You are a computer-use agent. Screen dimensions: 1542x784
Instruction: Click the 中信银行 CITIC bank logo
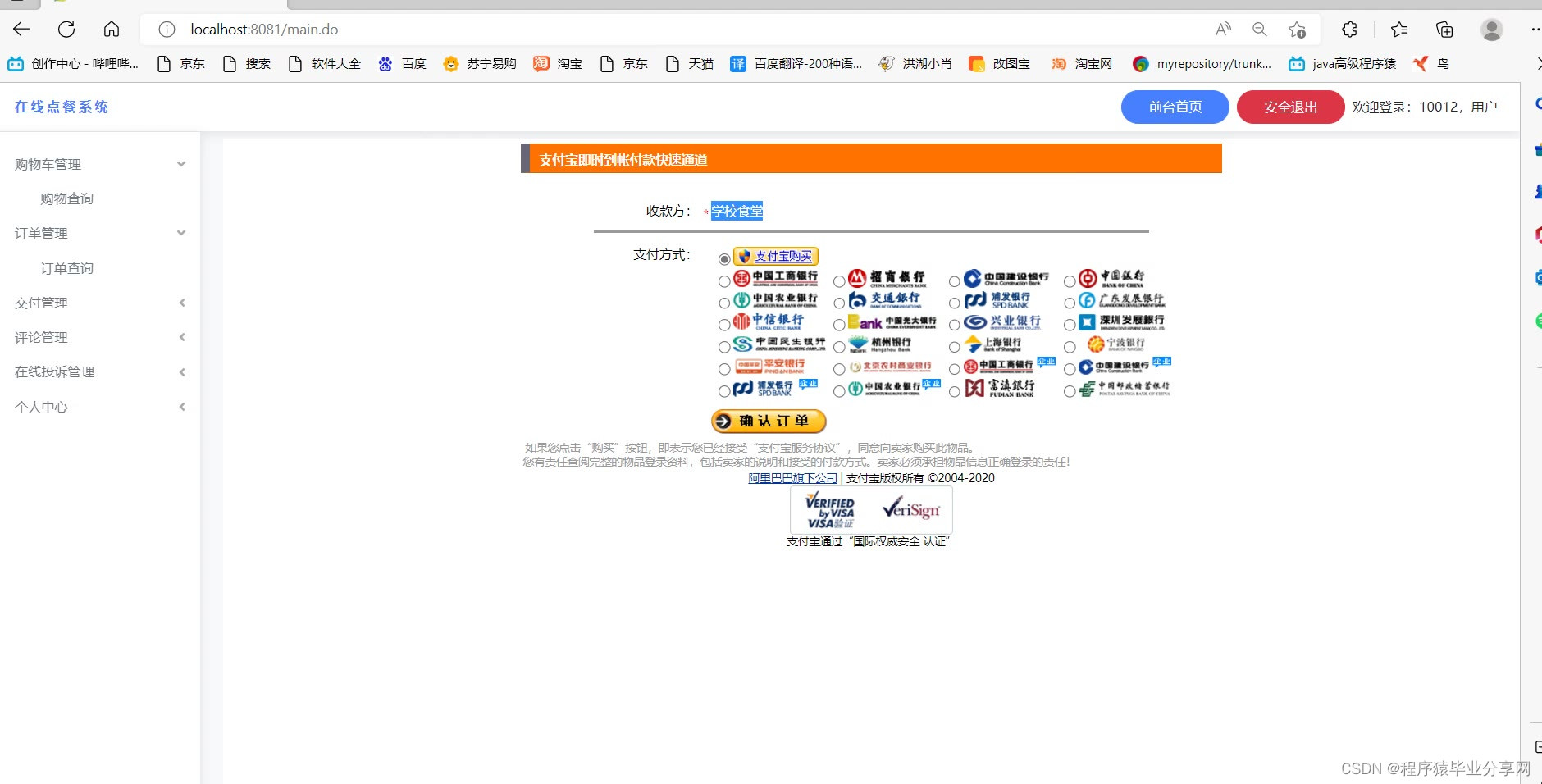pos(769,321)
